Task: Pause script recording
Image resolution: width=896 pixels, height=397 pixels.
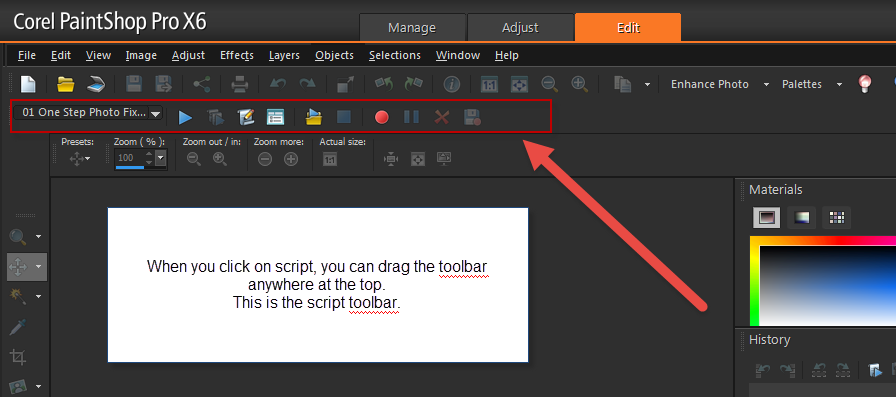Action: pyautogui.click(x=411, y=118)
